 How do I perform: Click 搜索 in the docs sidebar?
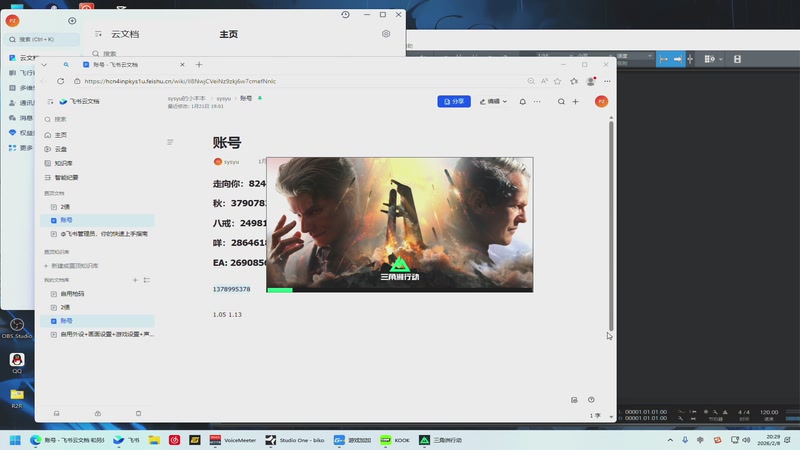pos(55,119)
